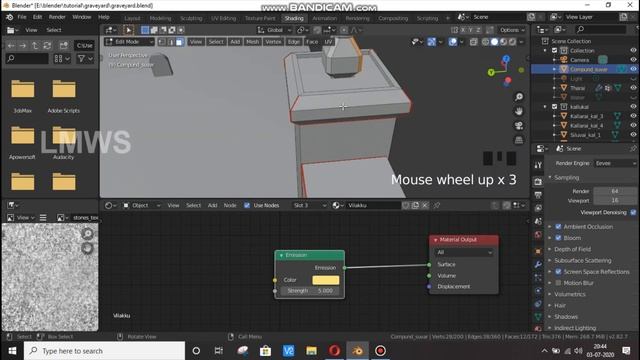The image size is (640, 360).
Task: Click the Windows Start button
Action: coord(12,351)
